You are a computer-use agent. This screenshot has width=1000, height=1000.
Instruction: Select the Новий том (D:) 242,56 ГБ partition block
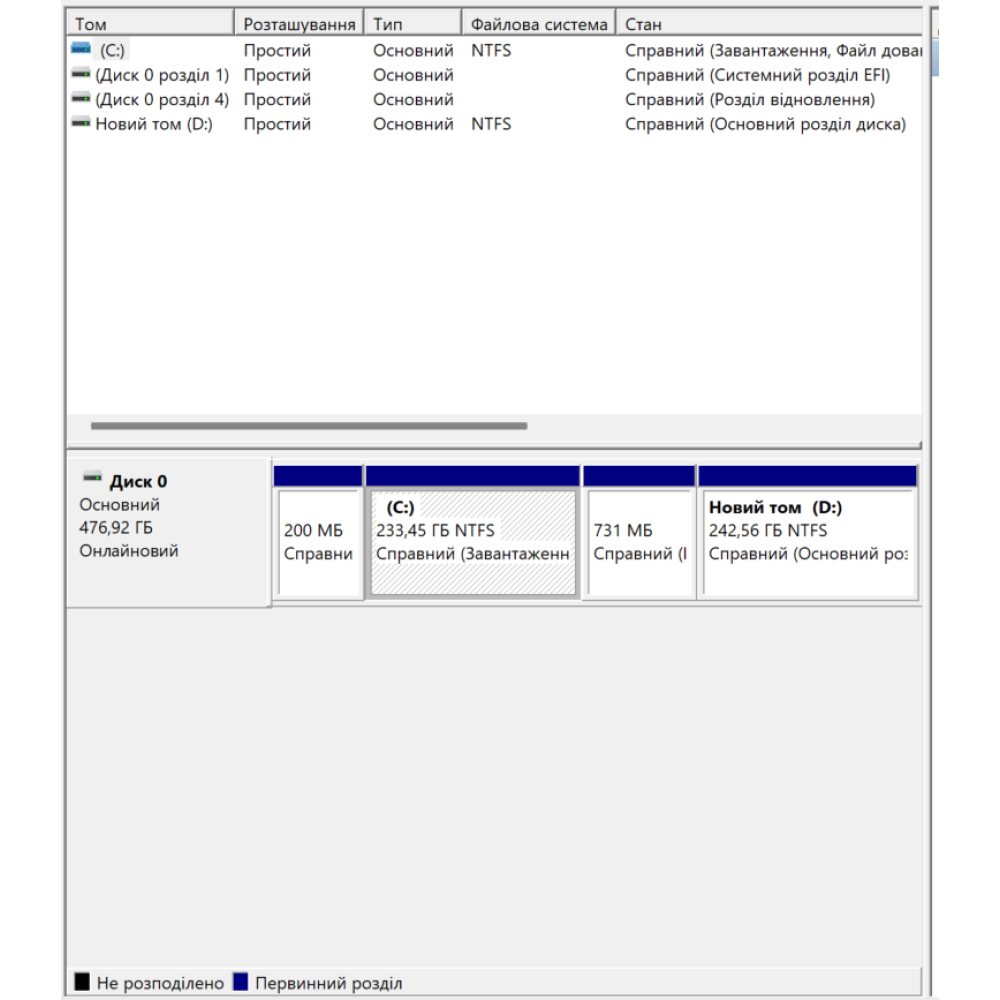tap(808, 542)
